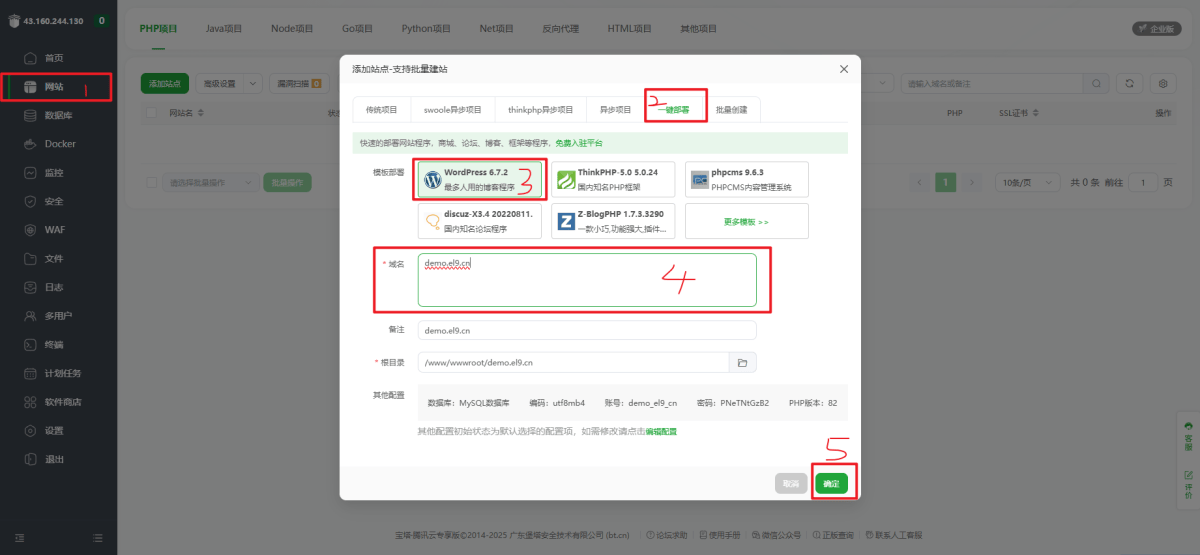Open Docker in the left sidebar

click(x=59, y=144)
